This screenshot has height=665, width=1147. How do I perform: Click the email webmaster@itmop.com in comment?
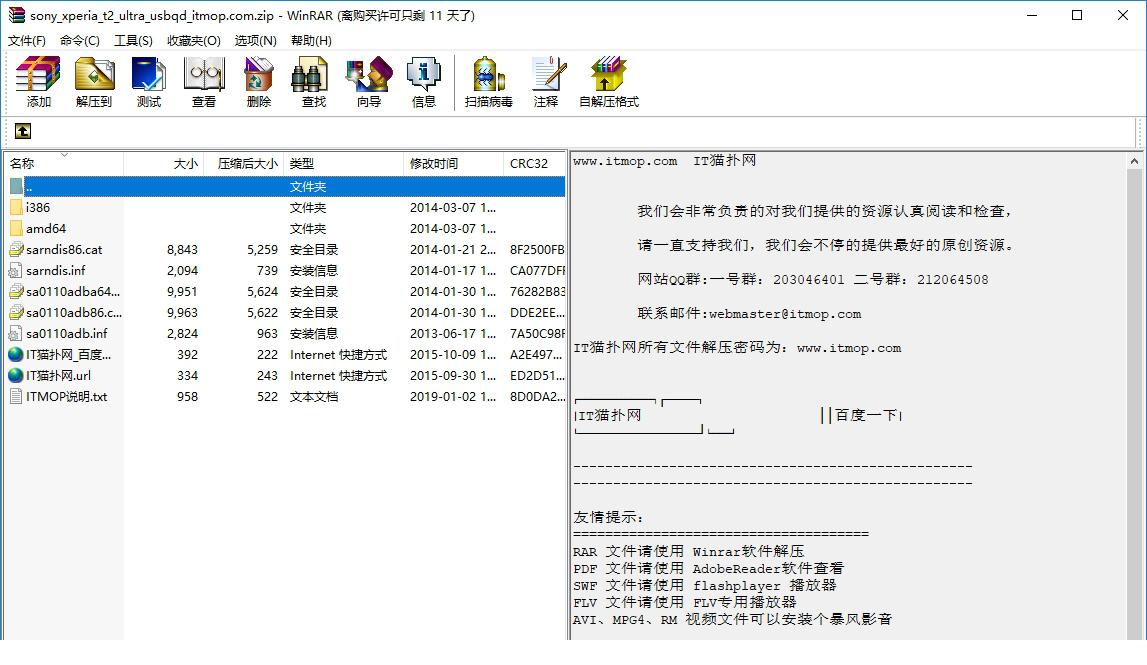point(785,314)
